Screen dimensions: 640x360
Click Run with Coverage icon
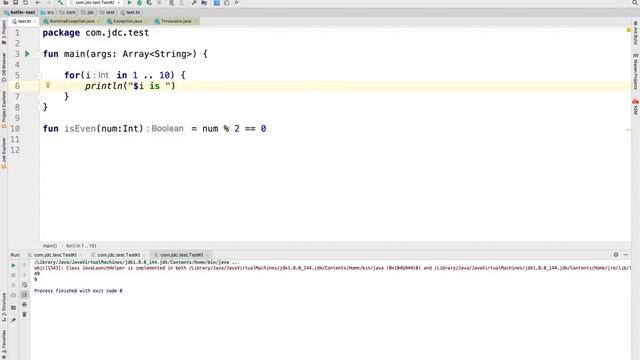point(149,2)
